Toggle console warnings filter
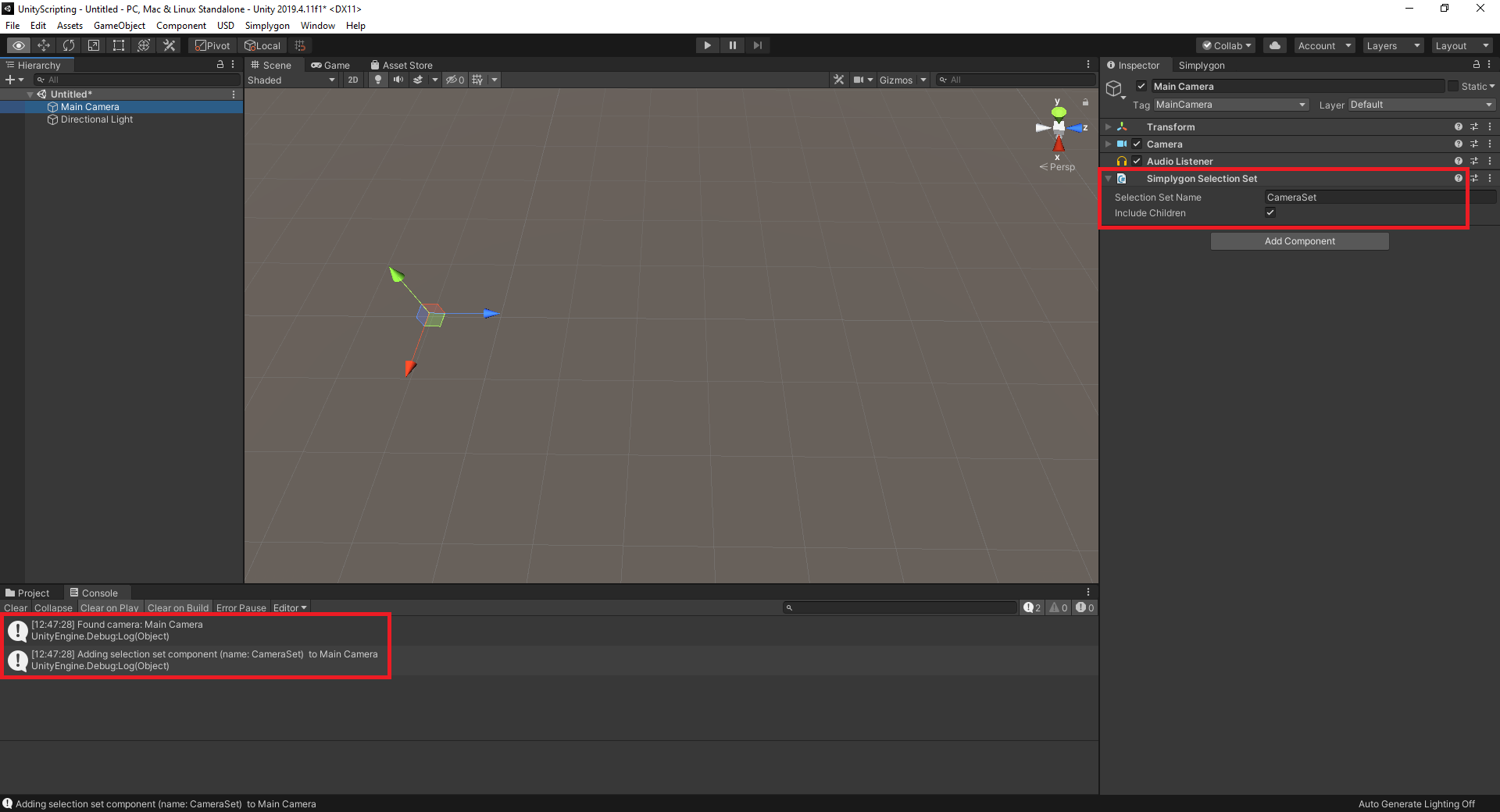 (1059, 607)
